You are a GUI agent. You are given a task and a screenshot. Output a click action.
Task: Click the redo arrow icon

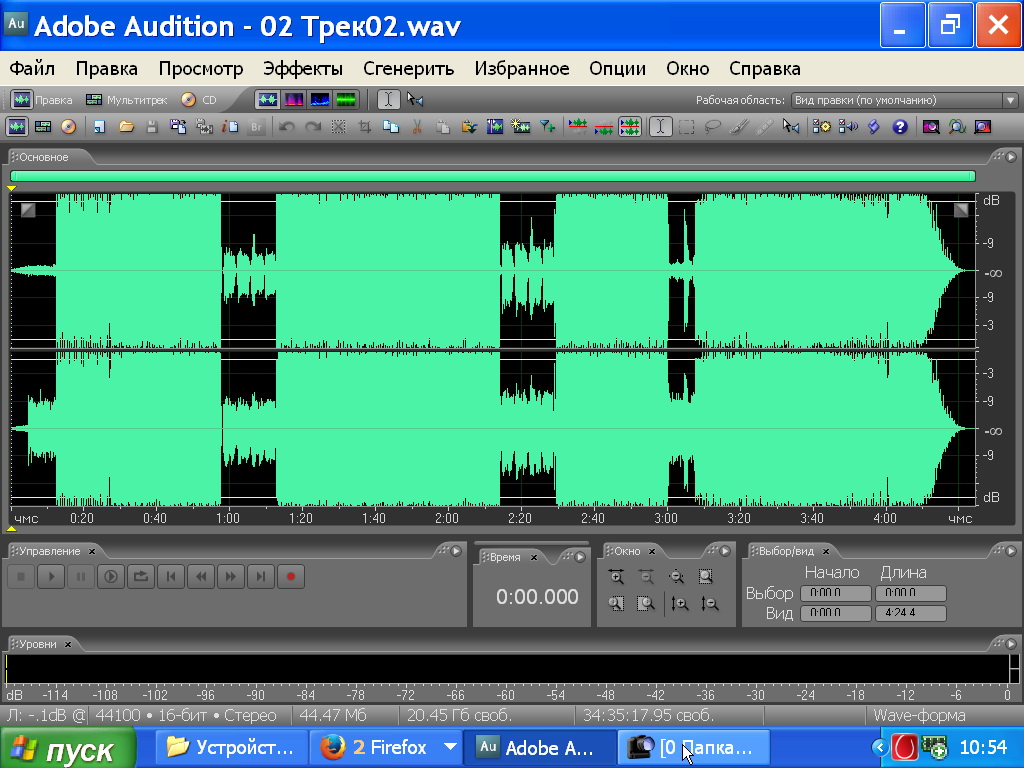pyautogui.click(x=313, y=127)
